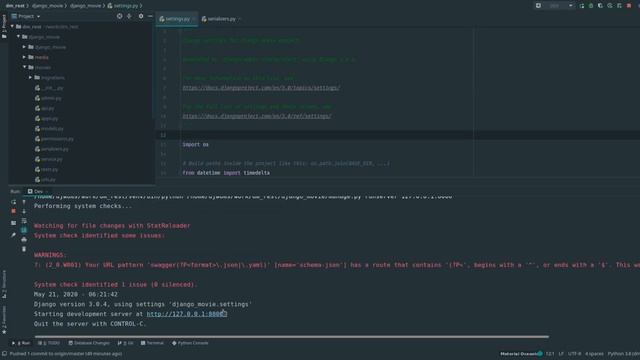
Task: Expand the inner django_movie folder
Action: click(24, 47)
